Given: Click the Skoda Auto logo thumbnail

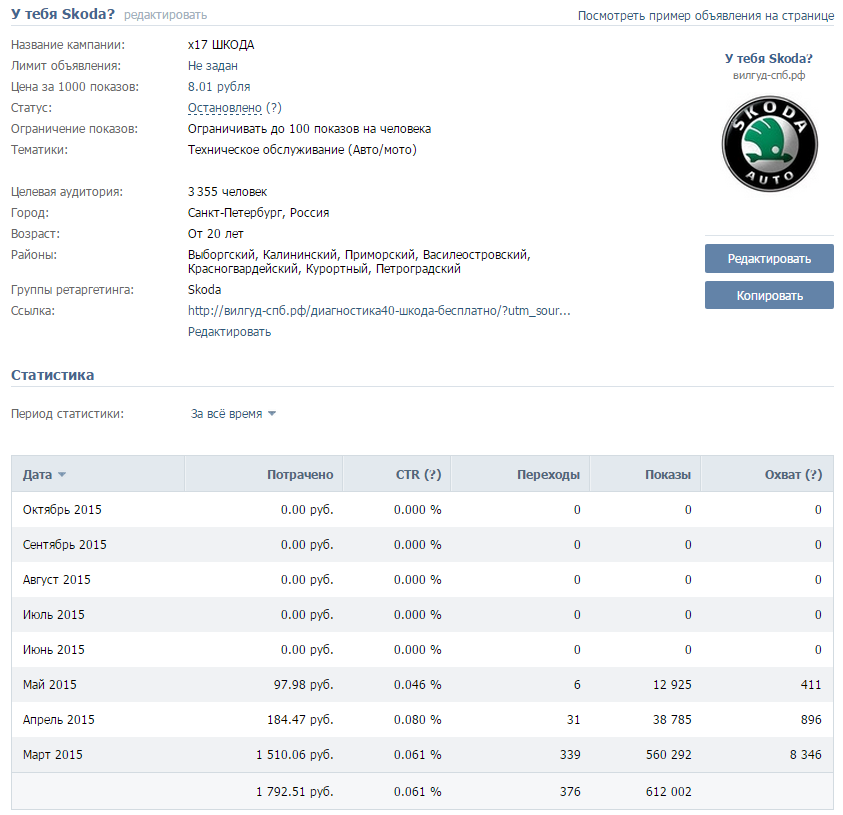Looking at the screenshot, I should [x=769, y=144].
